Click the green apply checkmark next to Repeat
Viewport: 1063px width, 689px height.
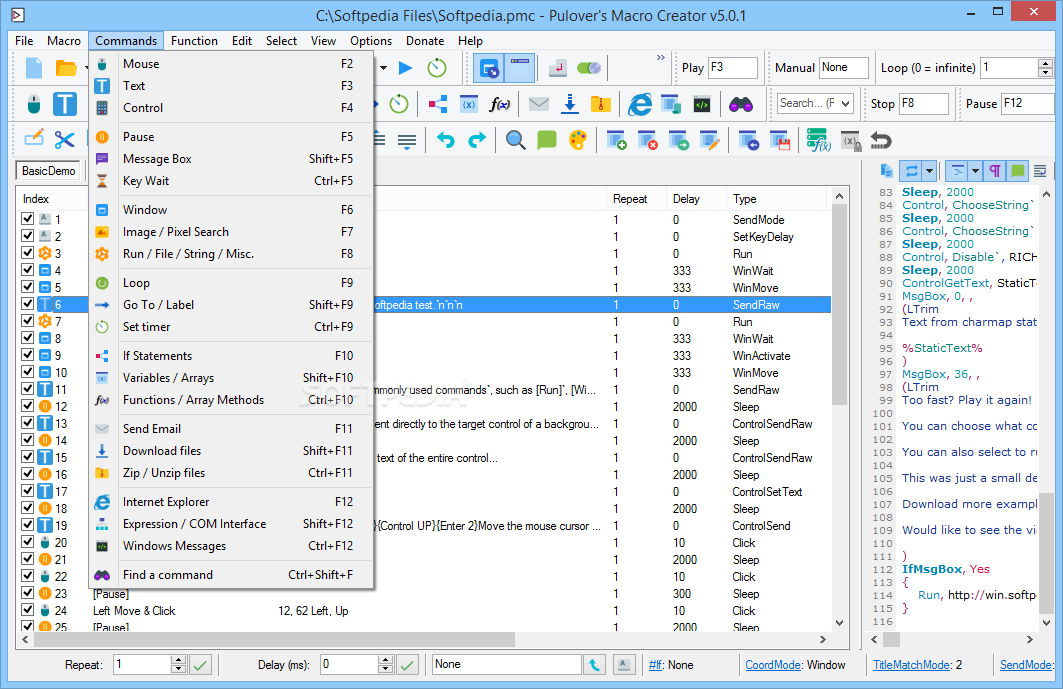(200, 665)
